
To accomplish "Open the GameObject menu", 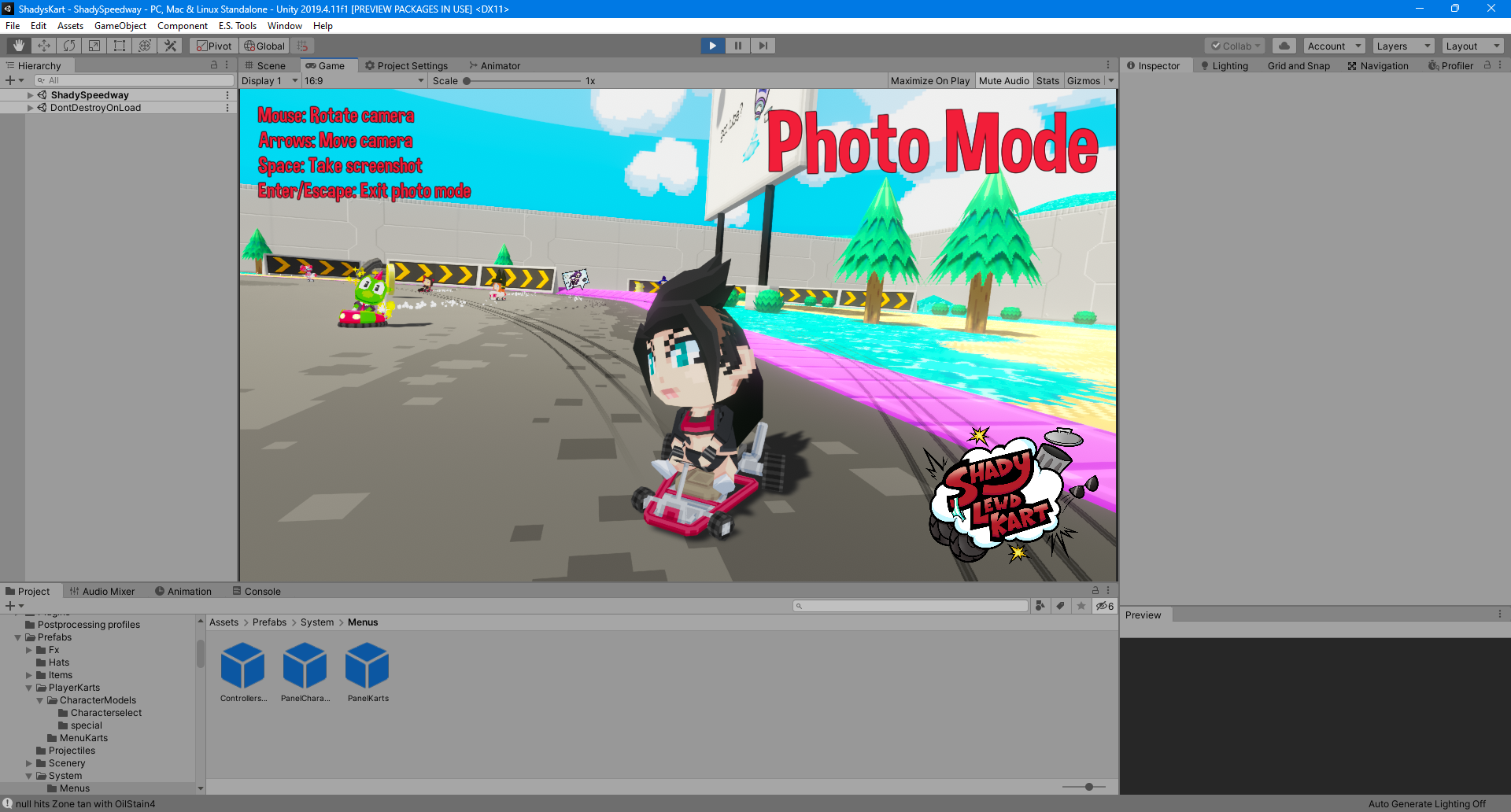I will point(120,25).
